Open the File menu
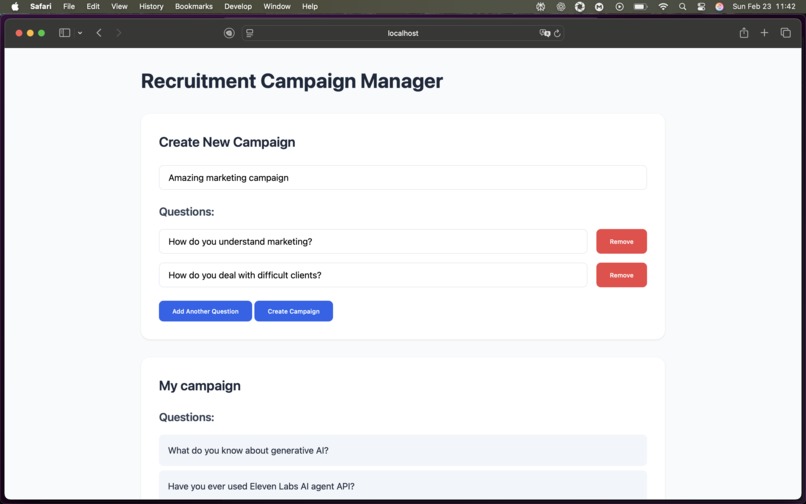This screenshot has width=806, height=504. pyautogui.click(x=69, y=7)
